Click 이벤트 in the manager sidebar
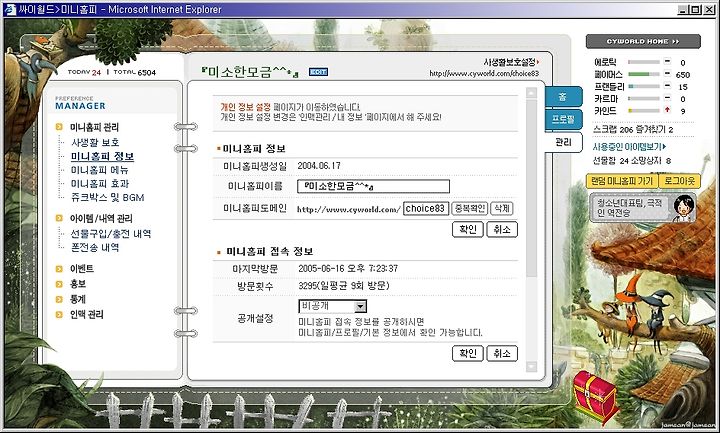The image size is (720, 433). point(82,269)
